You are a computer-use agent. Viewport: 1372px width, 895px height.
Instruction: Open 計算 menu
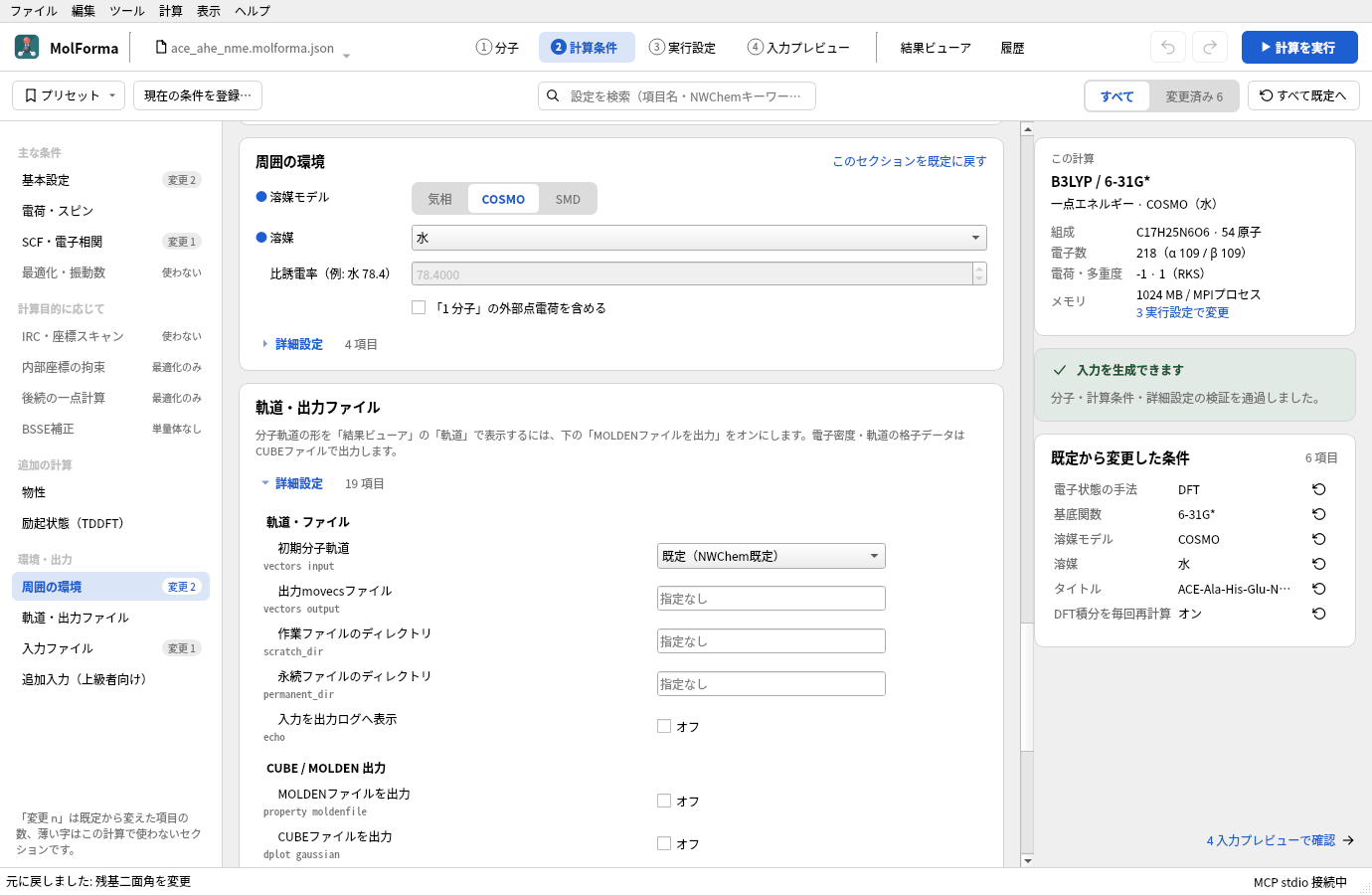[171, 11]
